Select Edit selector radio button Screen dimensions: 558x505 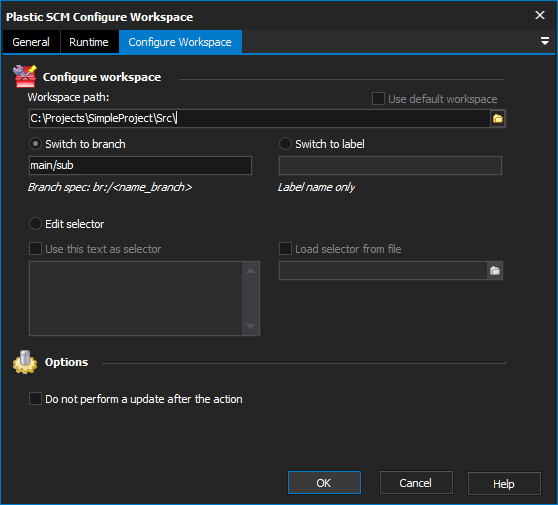35,224
